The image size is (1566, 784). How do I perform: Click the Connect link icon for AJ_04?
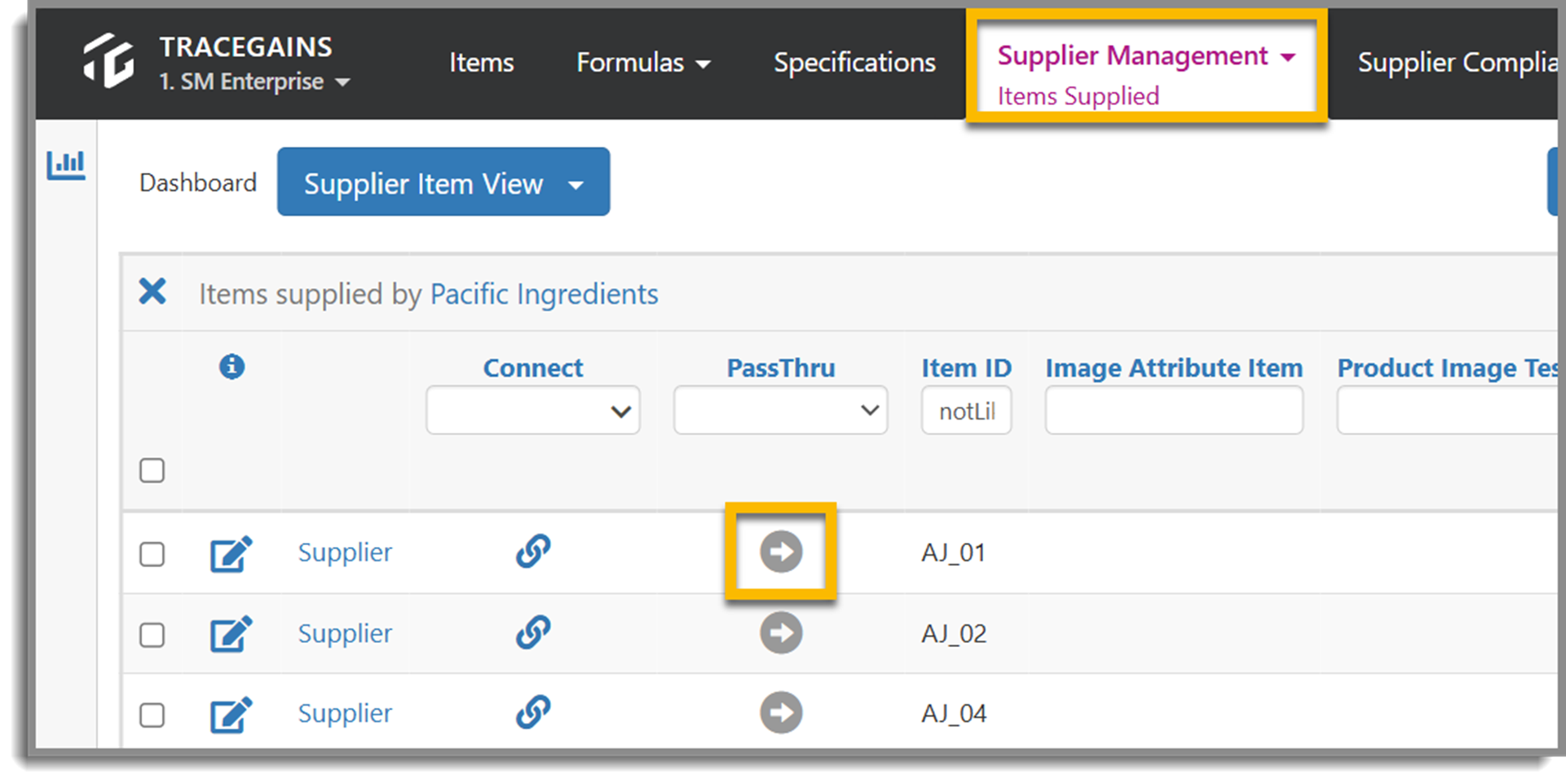click(533, 712)
